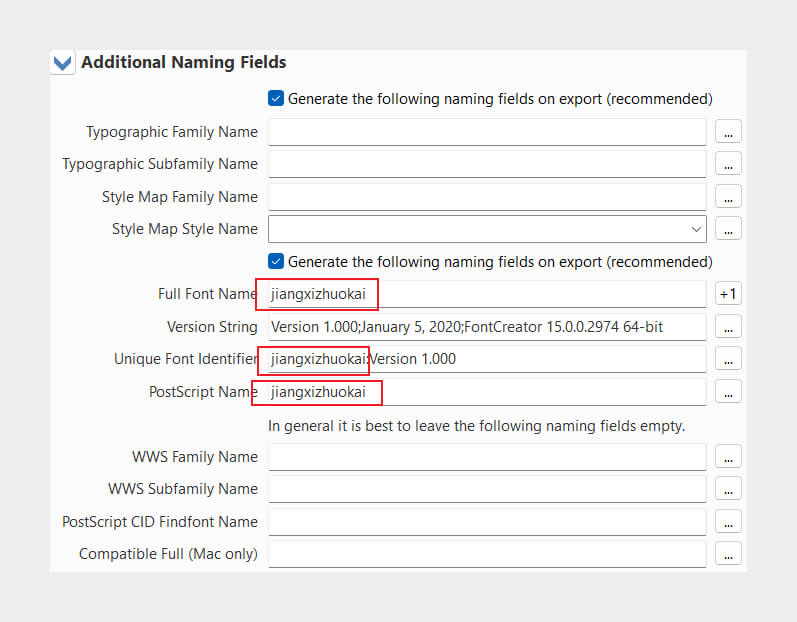797x622 pixels.
Task: Open ellipsis button for WWS Family Name
Action: (x=728, y=456)
